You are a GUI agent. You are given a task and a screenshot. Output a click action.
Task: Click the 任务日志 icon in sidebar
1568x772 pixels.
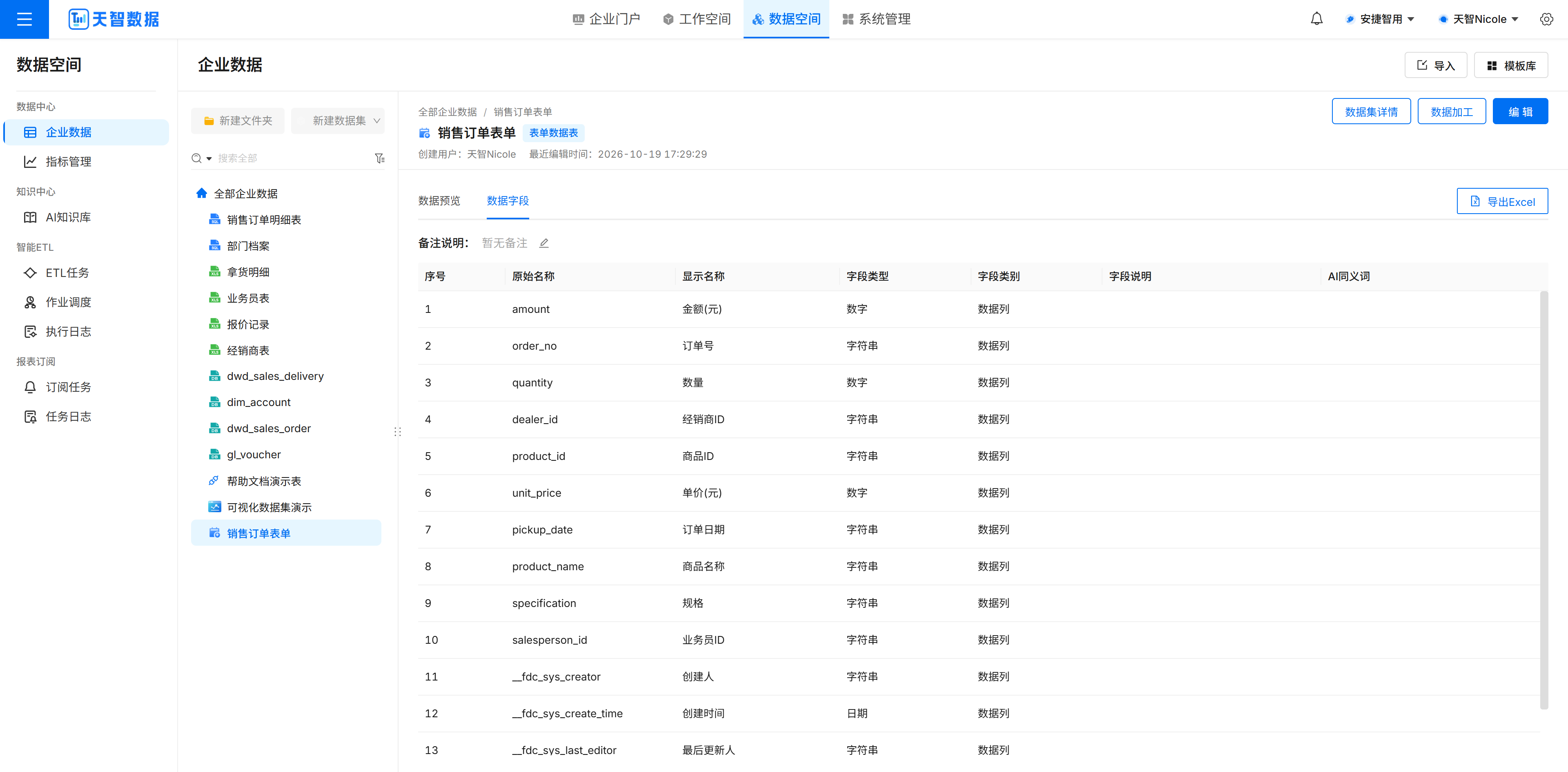30,417
